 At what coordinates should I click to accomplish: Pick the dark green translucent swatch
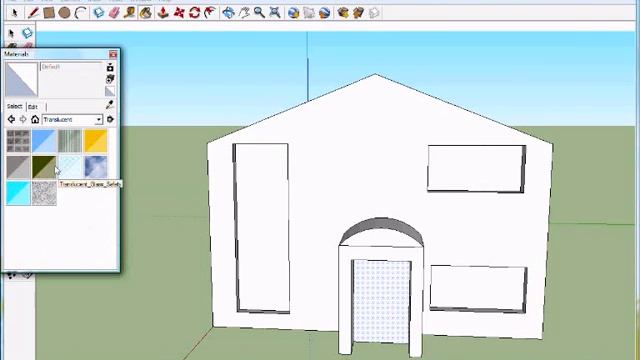[44, 167]
